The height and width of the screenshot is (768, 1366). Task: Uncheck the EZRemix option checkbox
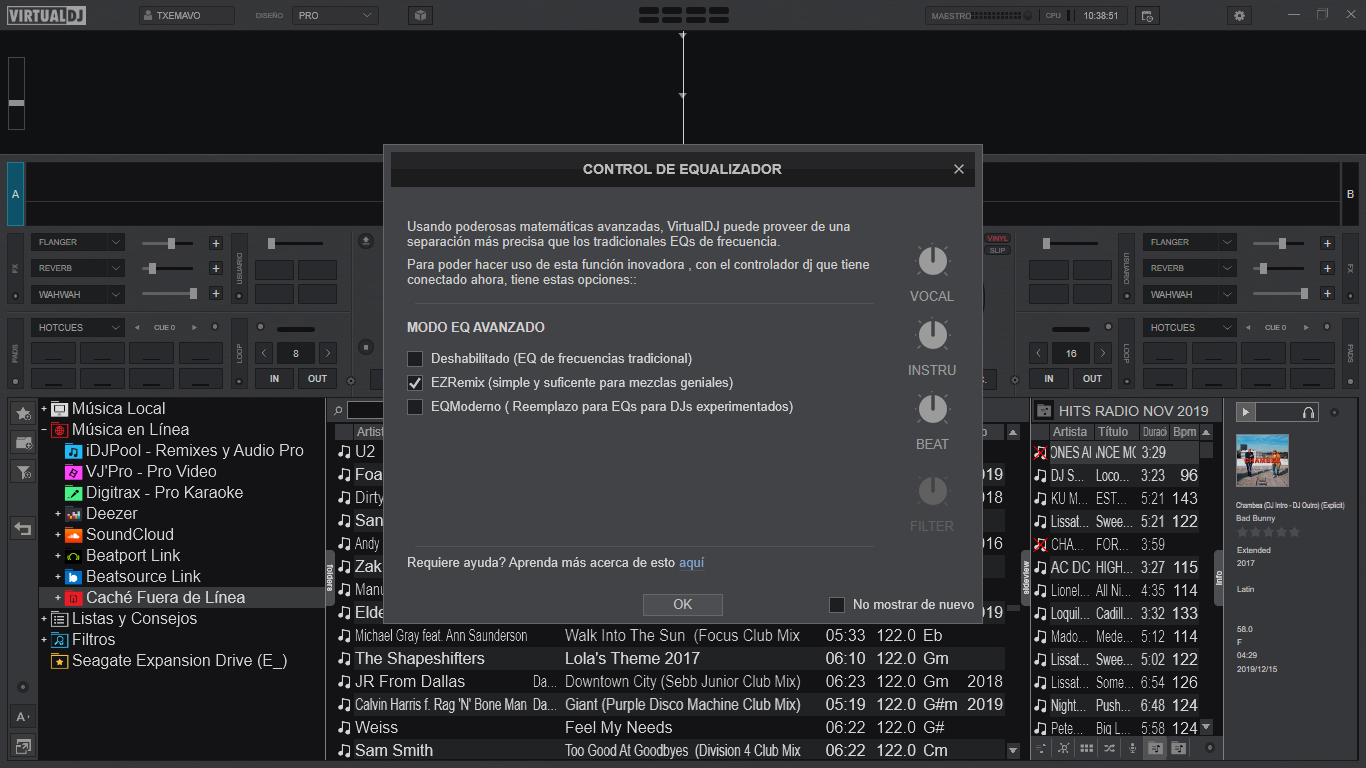click(x=415, y=382)
